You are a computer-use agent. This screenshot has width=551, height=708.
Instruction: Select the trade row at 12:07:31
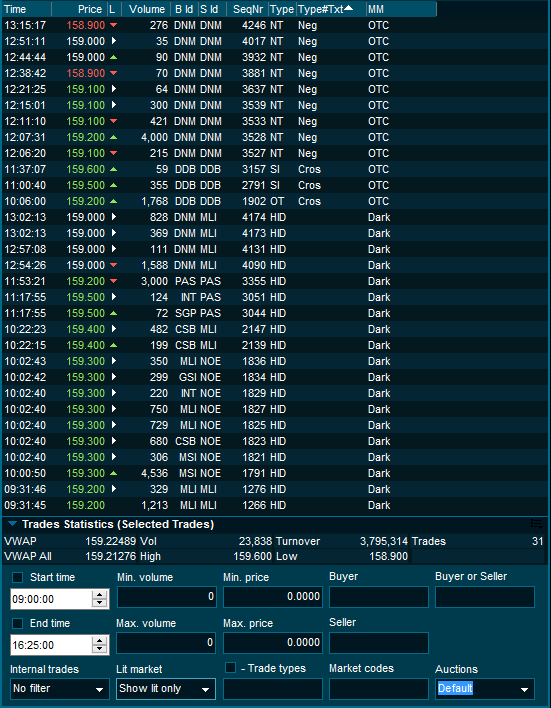click(x=275, y=137)
